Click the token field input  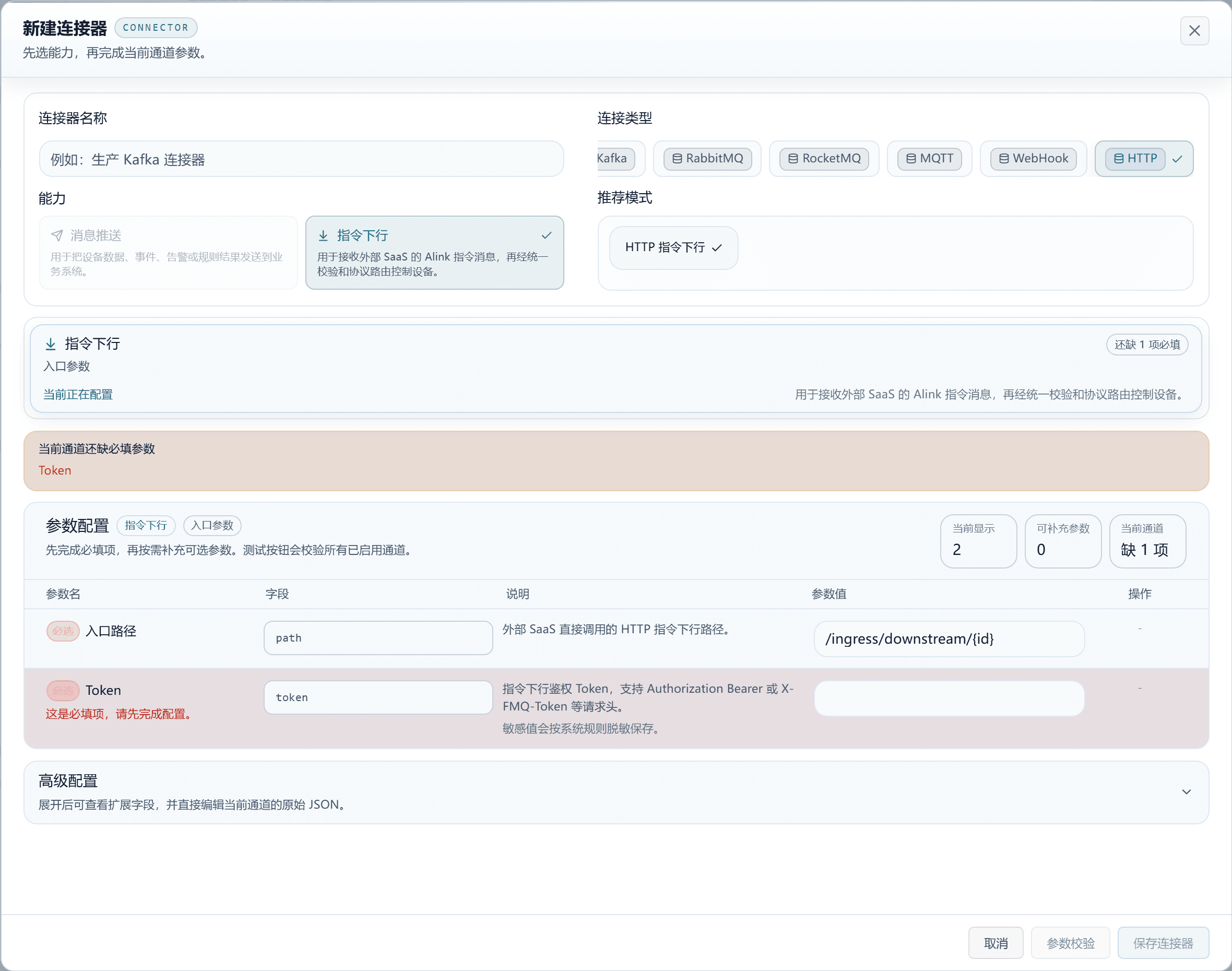(378, 697)
